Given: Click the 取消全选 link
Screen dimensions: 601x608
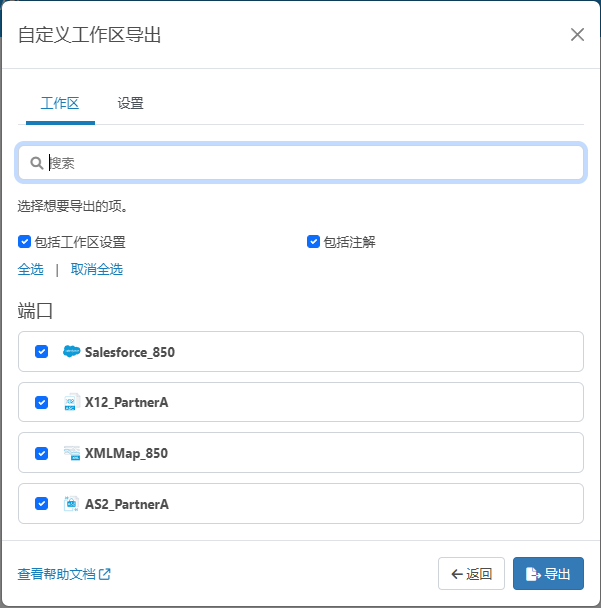Looking at the screenshot, I should click(97, 269).
